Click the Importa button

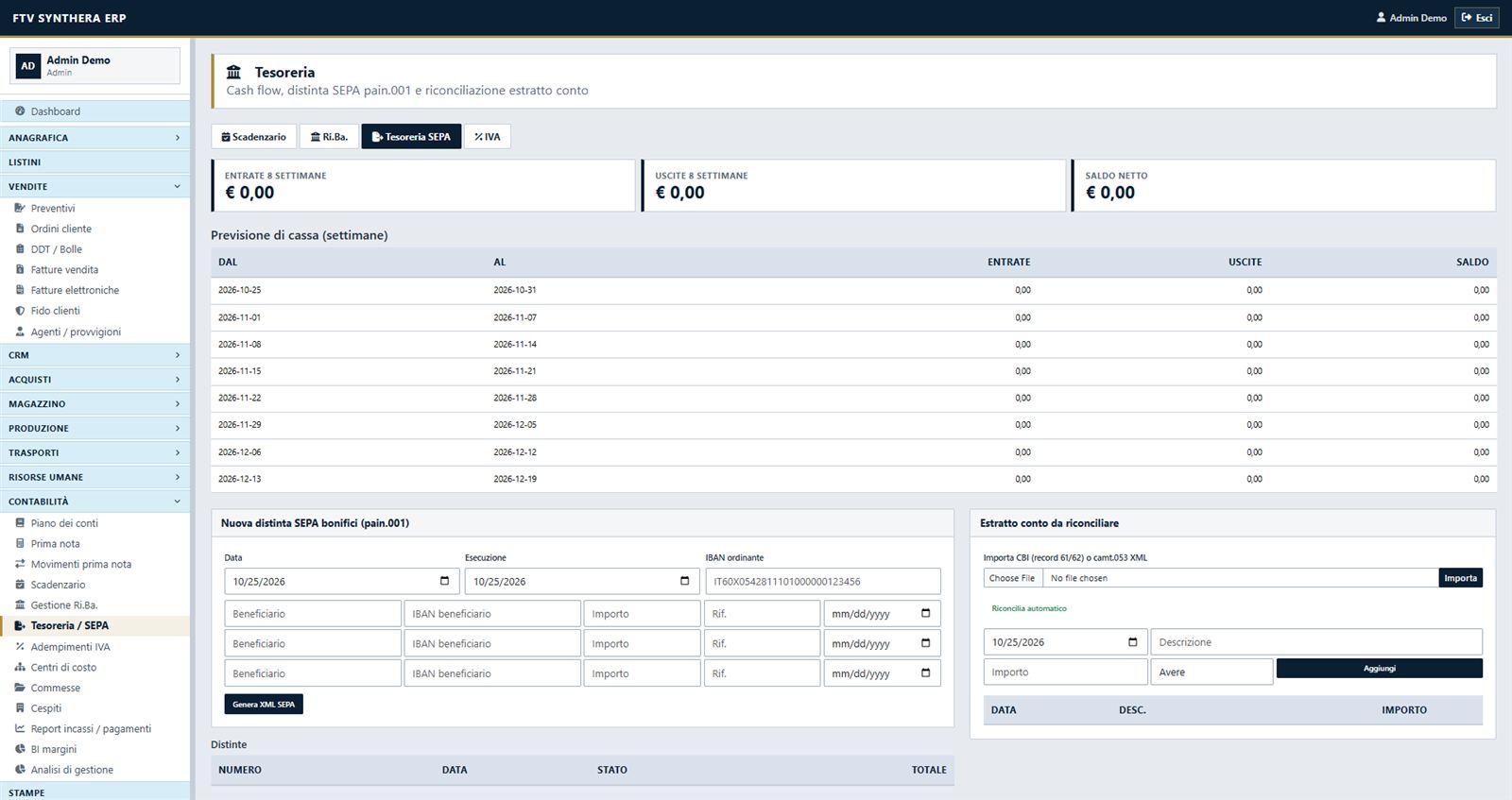pos(1460,578)
